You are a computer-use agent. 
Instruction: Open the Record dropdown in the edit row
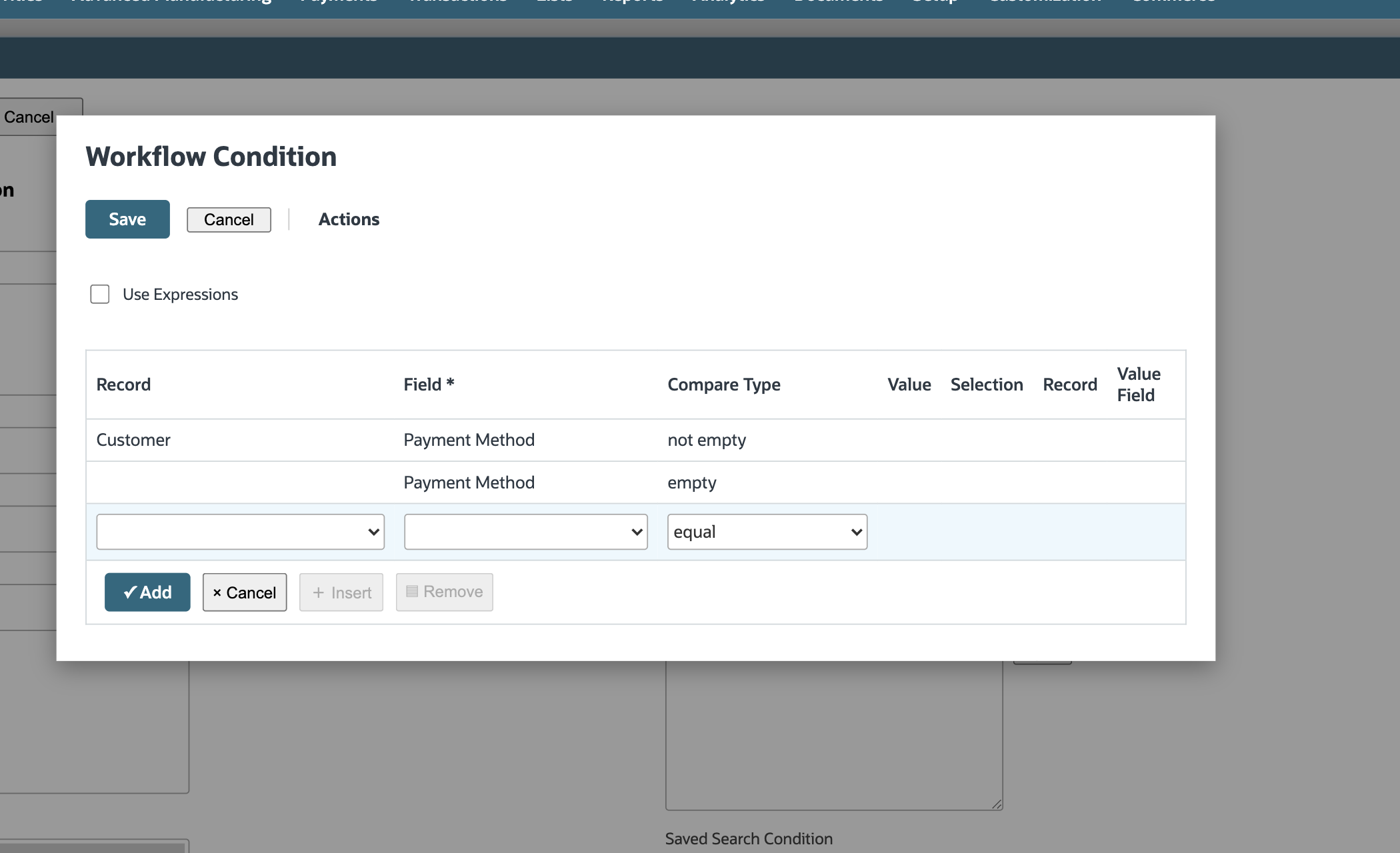click(x=240, y=532)
